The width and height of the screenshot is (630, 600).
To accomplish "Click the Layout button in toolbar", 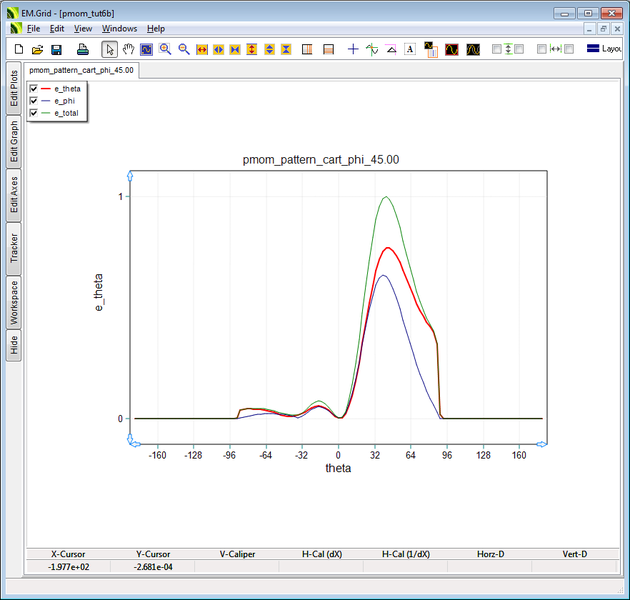I will [604, 49].
